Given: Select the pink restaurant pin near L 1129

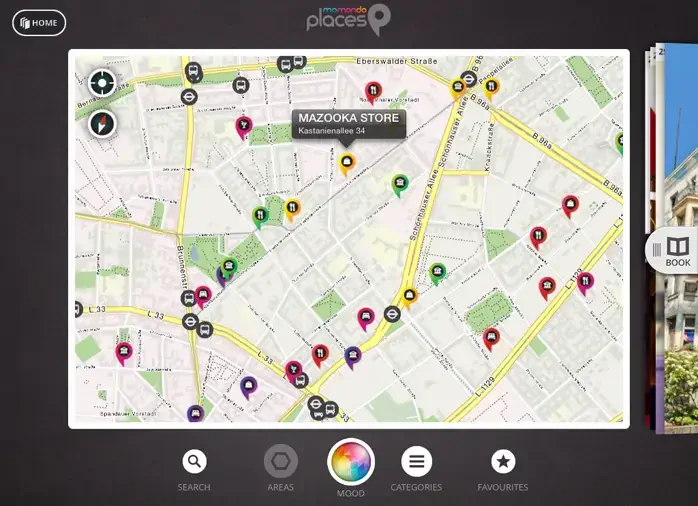Looking at the screenshot, I should tap(585, 283).
